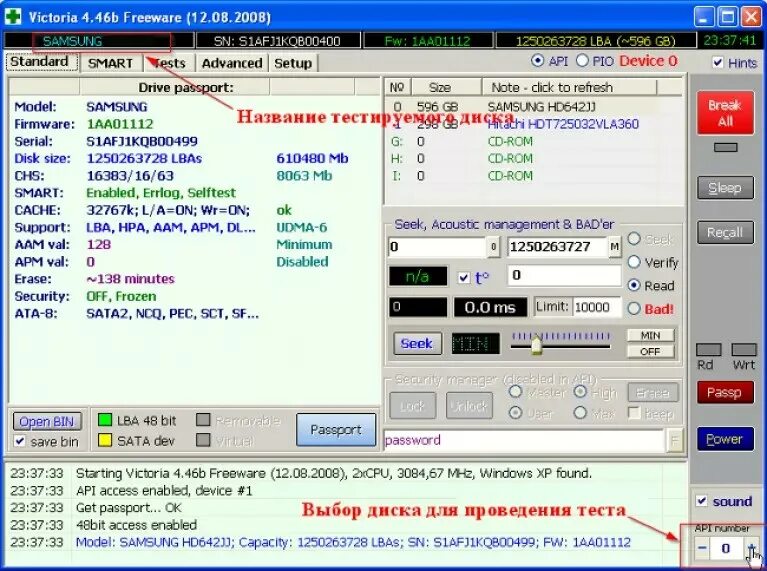Click the 23:37:41 clock display
The width and height of the screenshot is (767, 571).
[x=729, y=41]
